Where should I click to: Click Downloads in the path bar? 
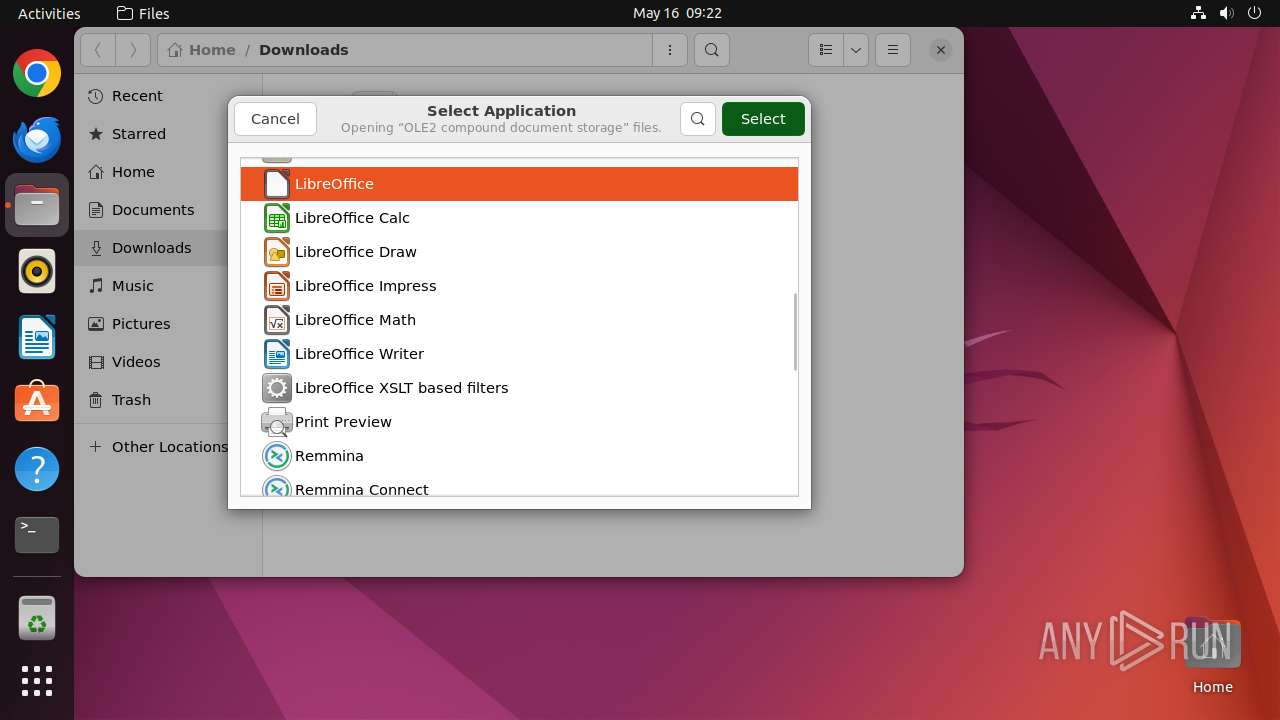click(304, 50)
